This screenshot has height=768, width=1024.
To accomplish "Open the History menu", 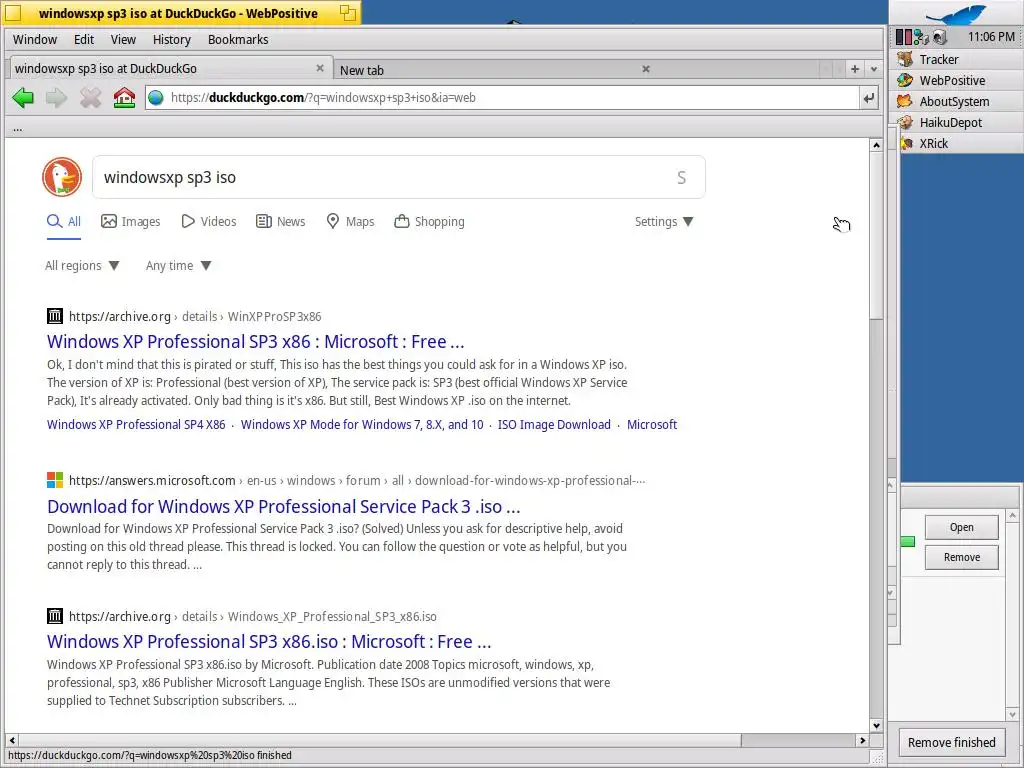I will tap(172, 39).
